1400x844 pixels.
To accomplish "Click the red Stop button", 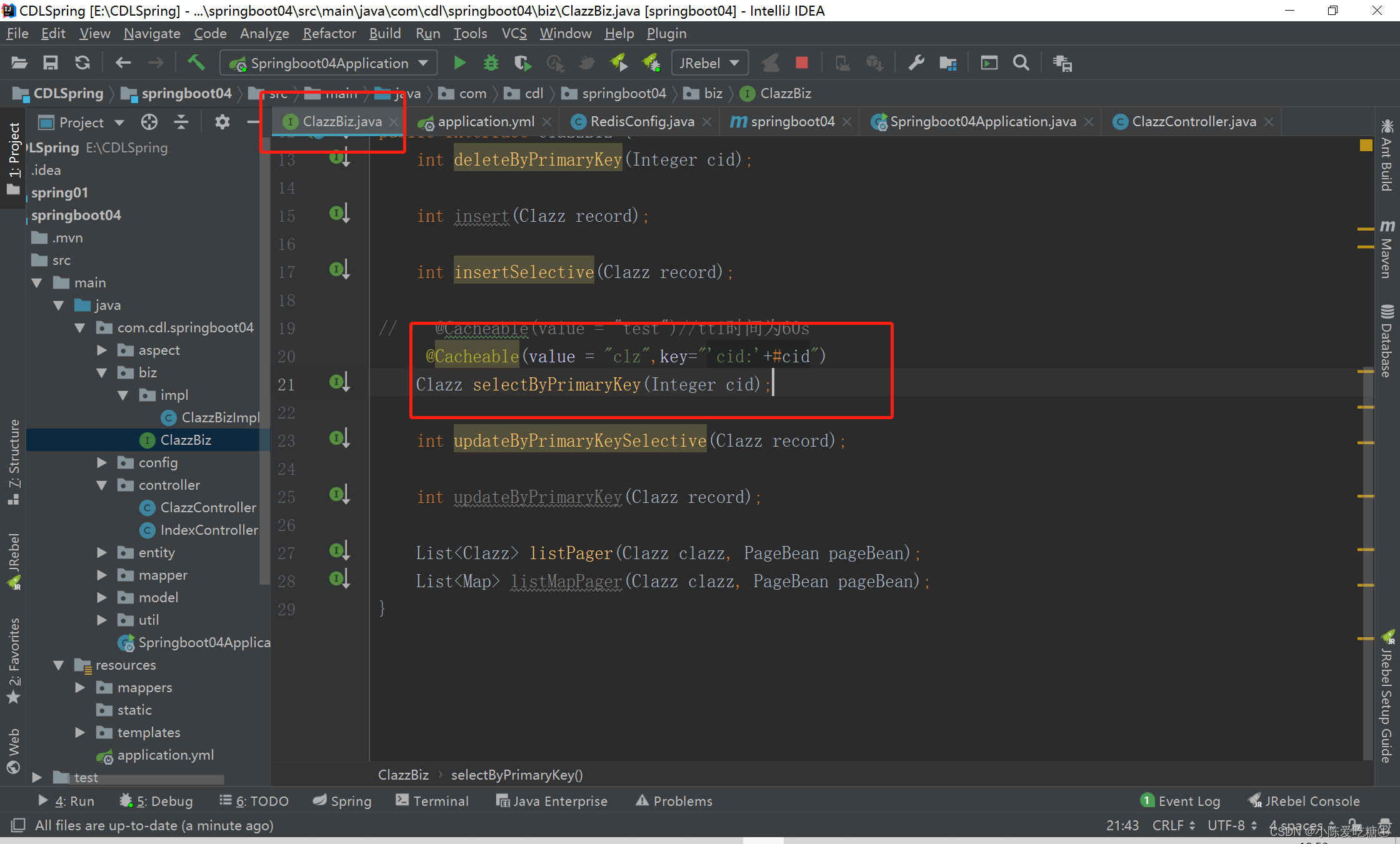I will [x=801, y=62].
